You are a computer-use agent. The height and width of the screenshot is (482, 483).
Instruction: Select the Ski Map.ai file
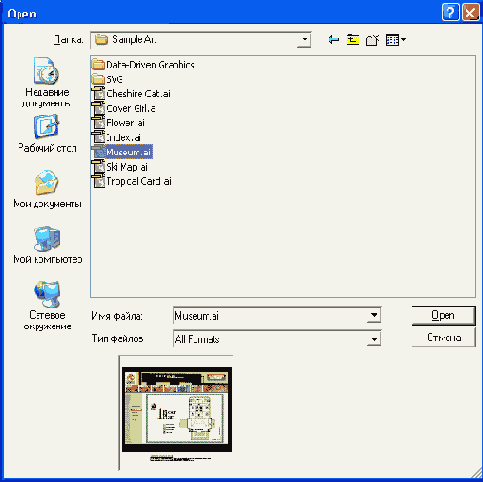pyautogui.click(x=120, y=167)
